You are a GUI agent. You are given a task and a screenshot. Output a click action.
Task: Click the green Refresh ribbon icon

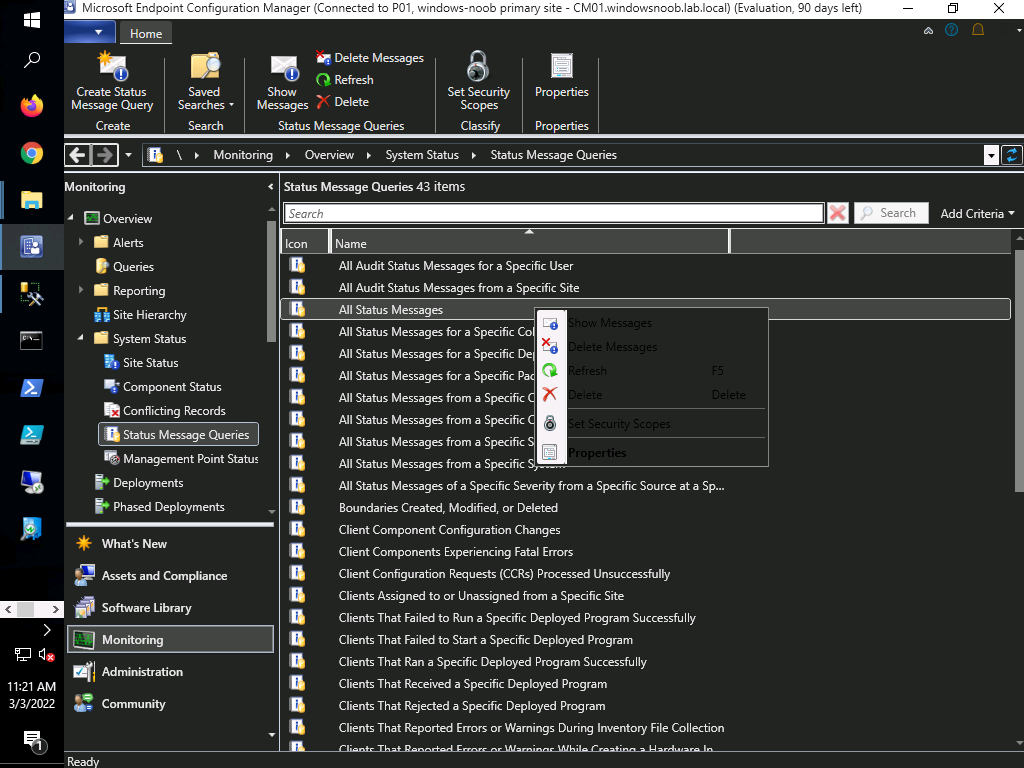323,80
